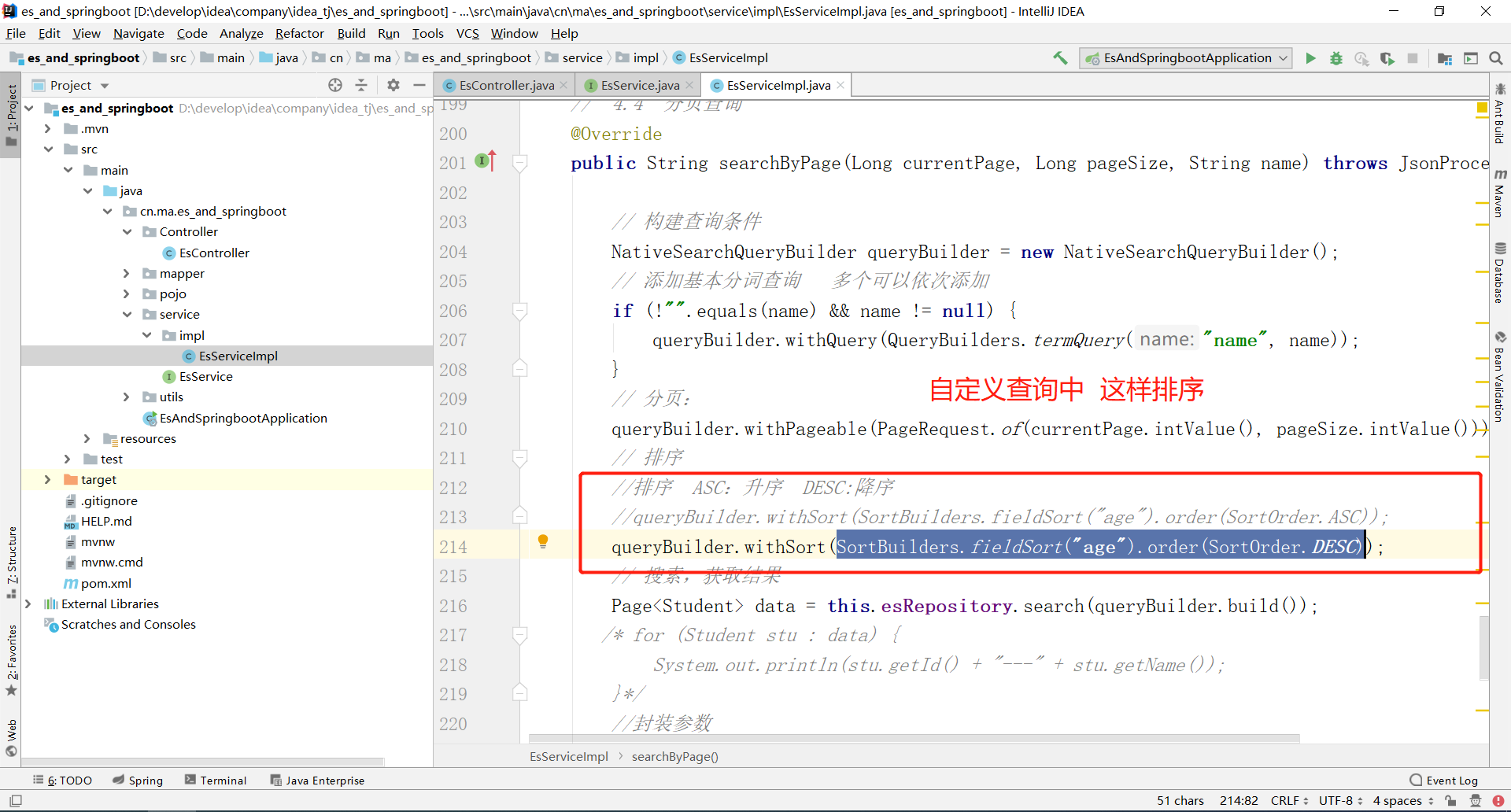This screenshot has height=812, width=1511.
Task: Open the VCS menu
Action: coord(467,33)
